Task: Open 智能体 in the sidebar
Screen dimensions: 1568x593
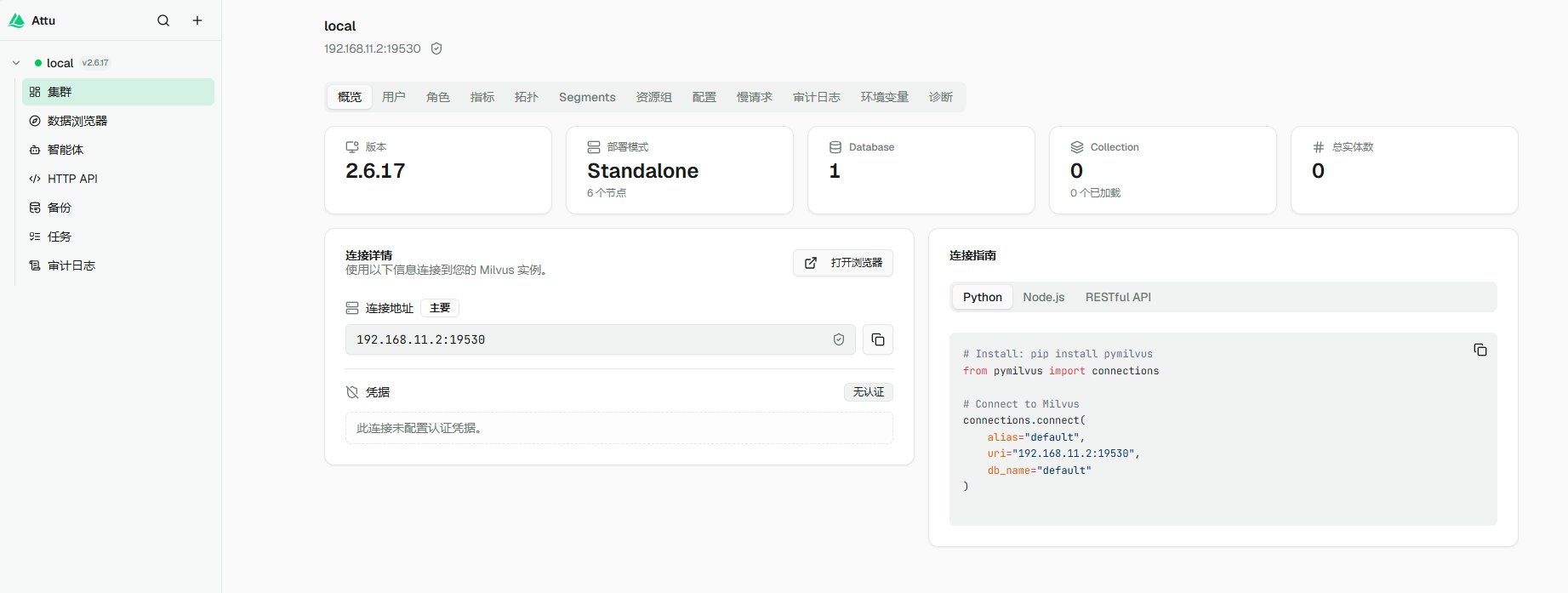Action: point(118,150)
